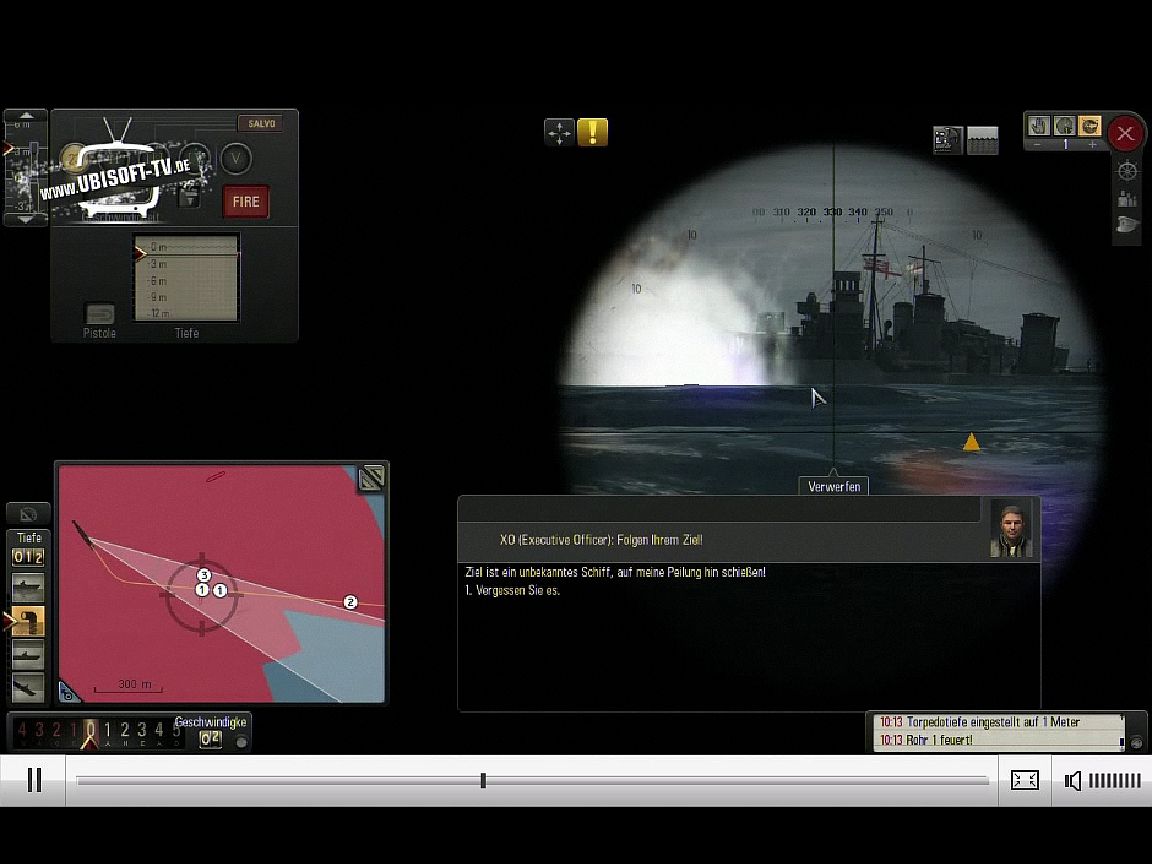
Task: Click the up arrow on the depth strip
Action: point(26,116)
